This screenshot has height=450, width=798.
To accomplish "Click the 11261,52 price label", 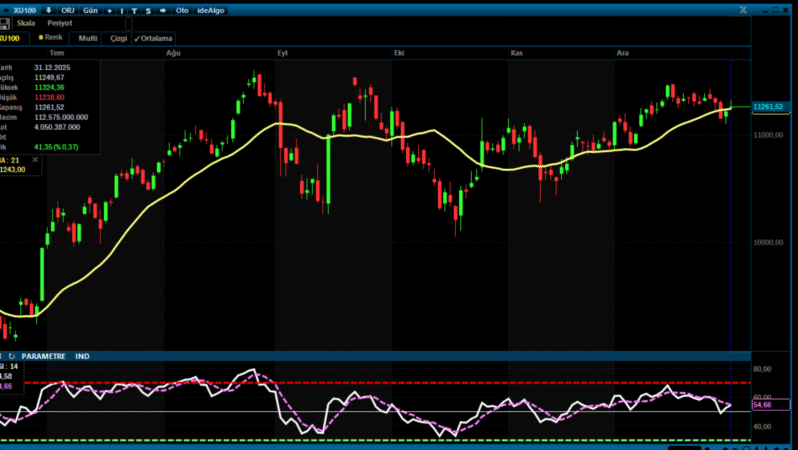I will click(771, 107).
